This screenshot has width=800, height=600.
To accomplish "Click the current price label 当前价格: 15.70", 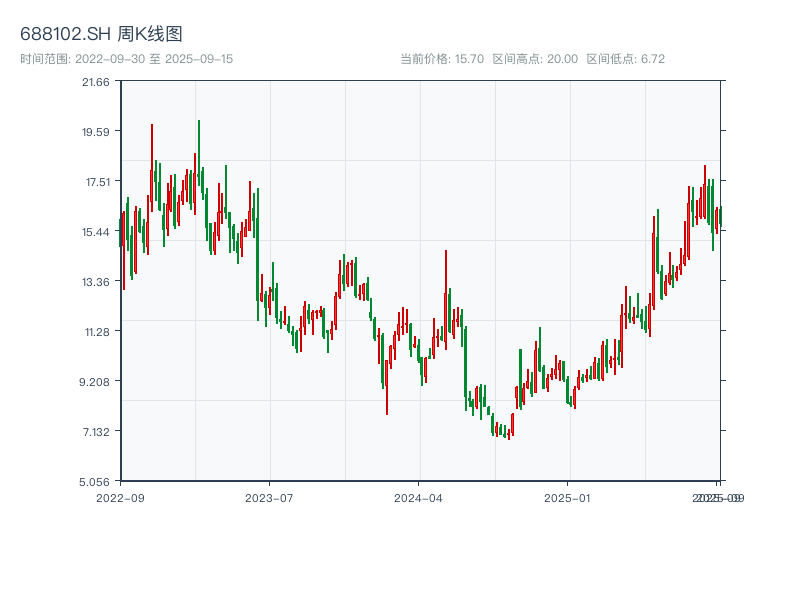I will coord(442,59).
